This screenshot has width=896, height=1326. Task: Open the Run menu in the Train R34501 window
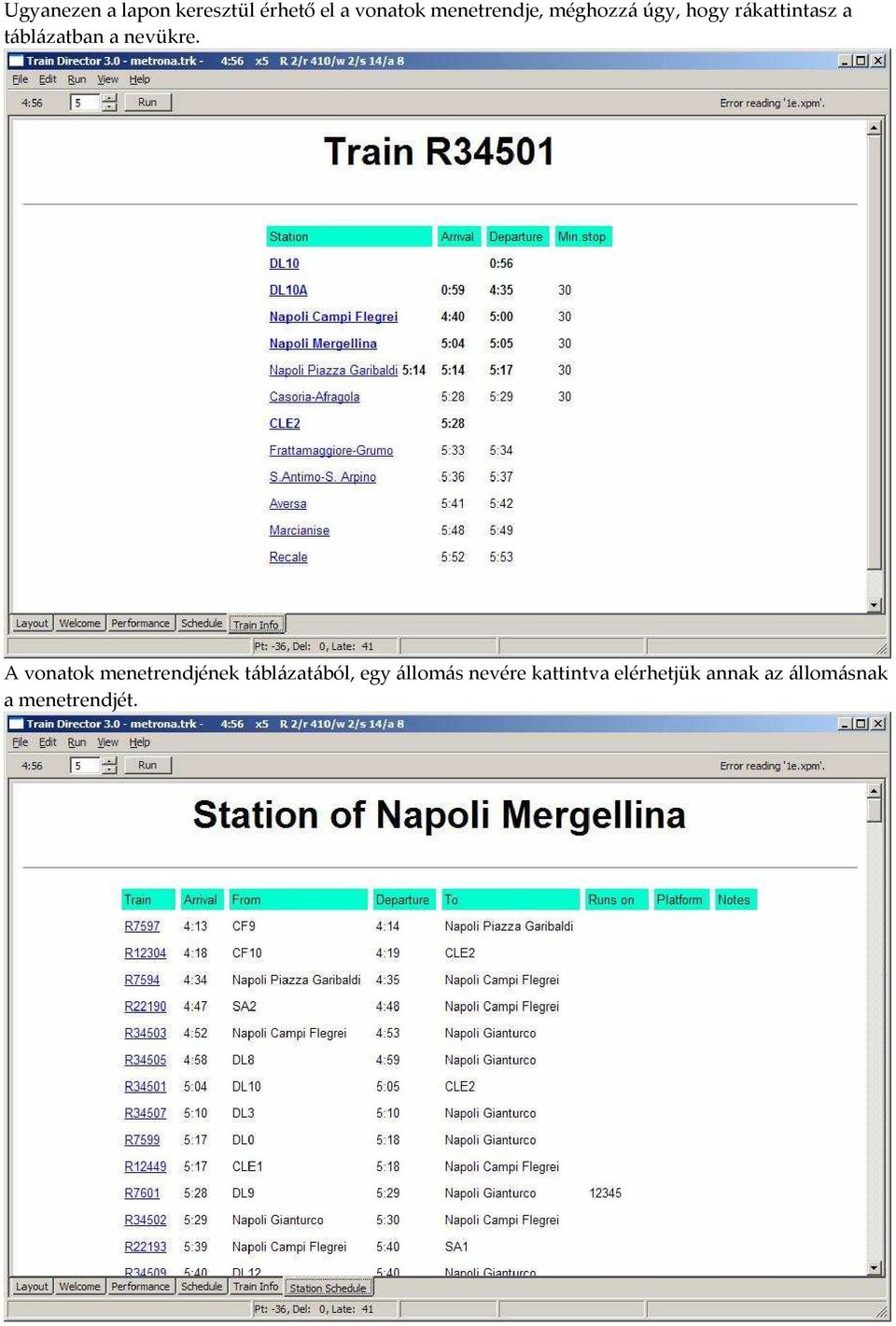(x=77, y=79)
